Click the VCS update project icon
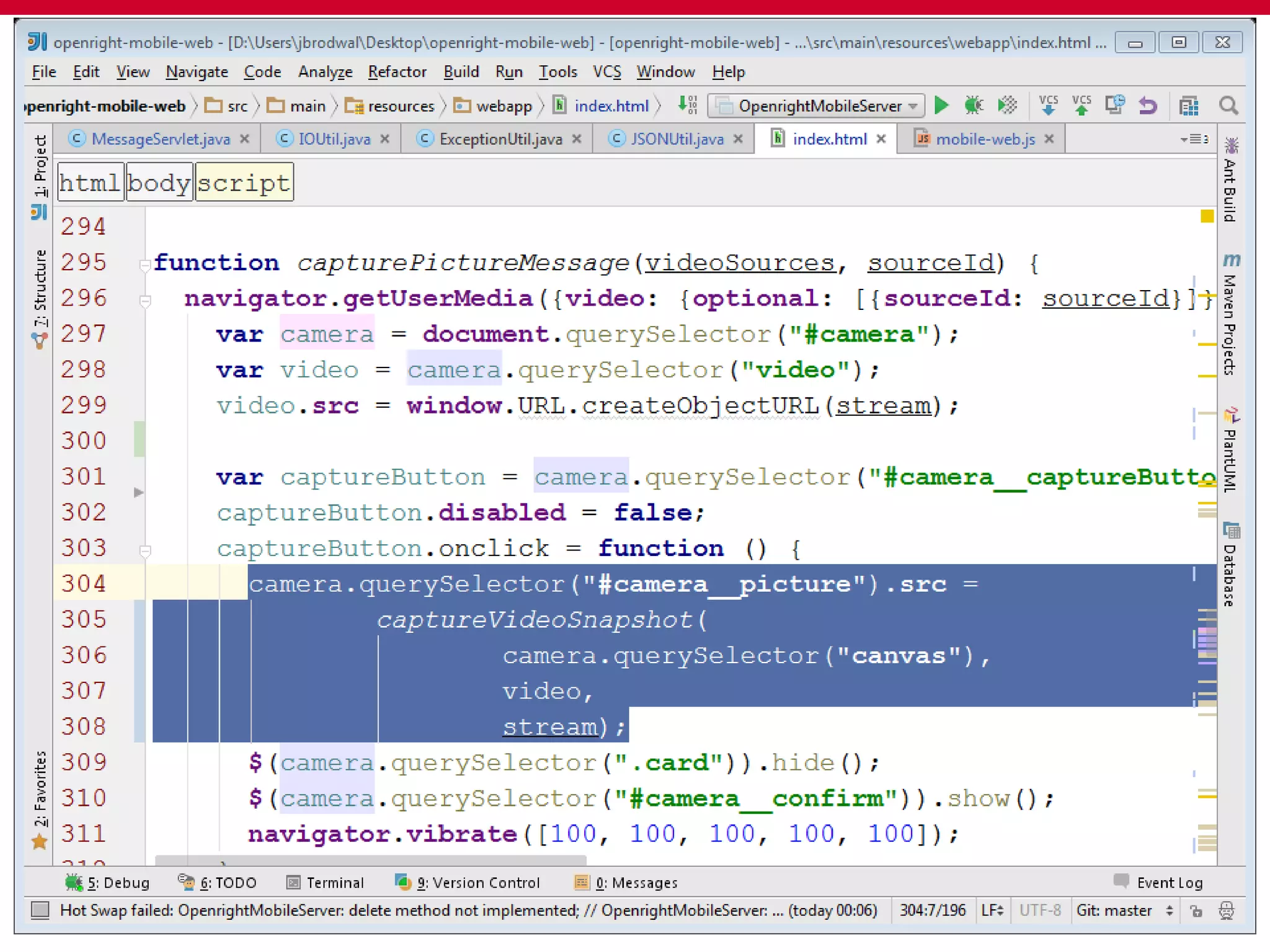1270x952 pixels. pyautogui.click(x=1048, y=106)
